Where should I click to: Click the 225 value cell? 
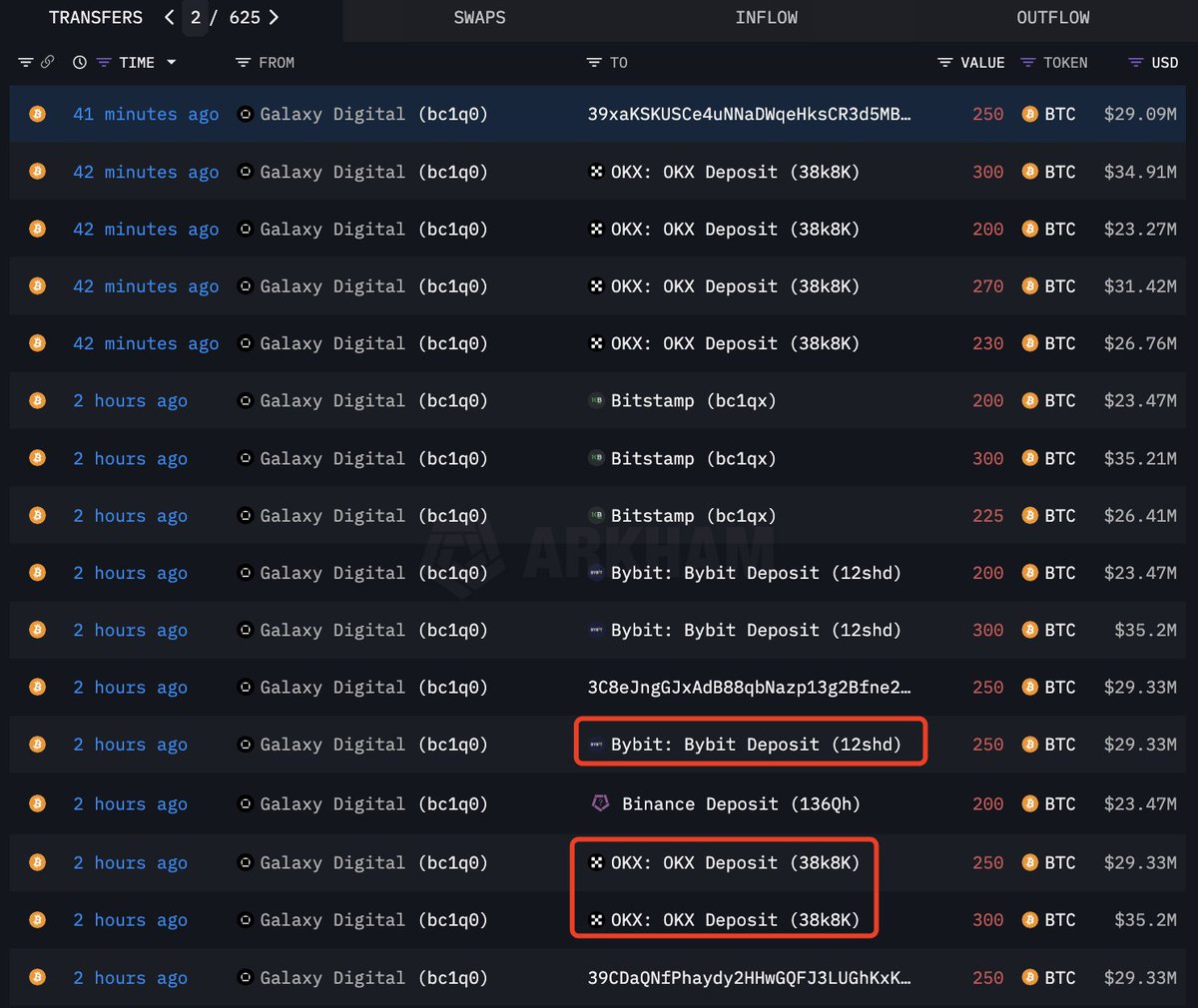[988, 515]
